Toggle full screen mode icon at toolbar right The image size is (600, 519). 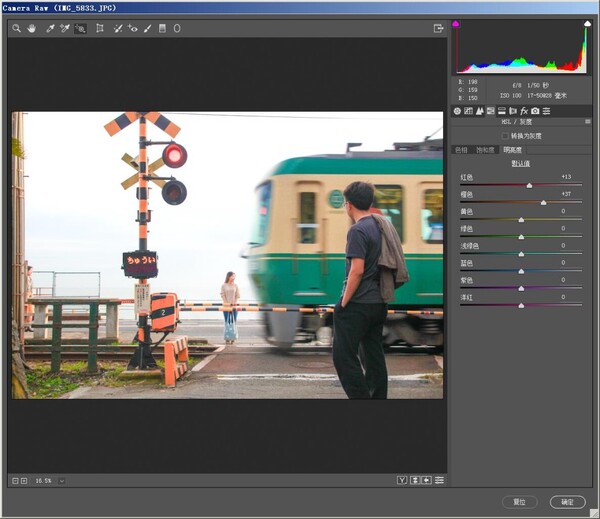coord(438,28)
